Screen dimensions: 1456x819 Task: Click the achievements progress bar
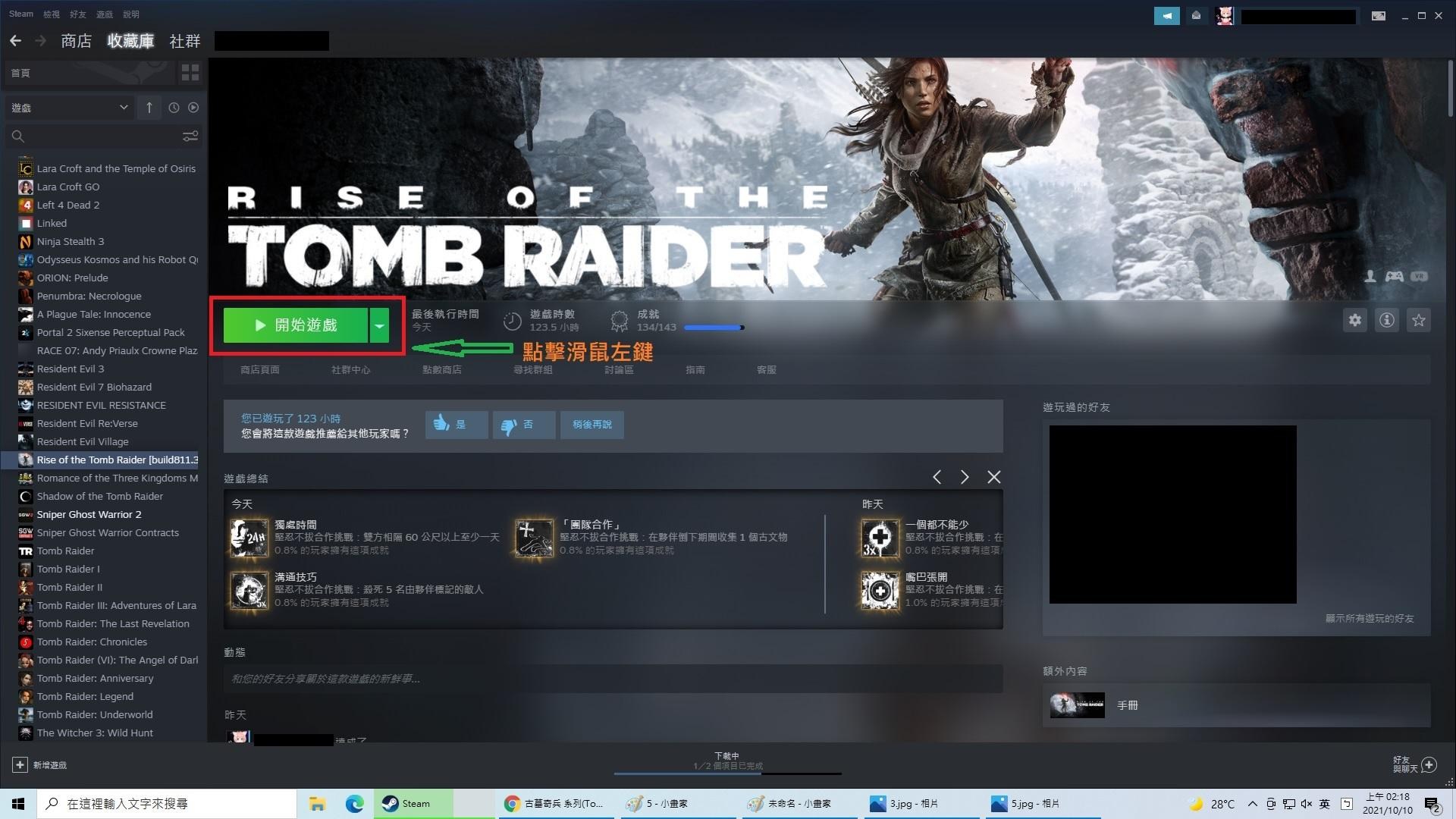point(714,328)
